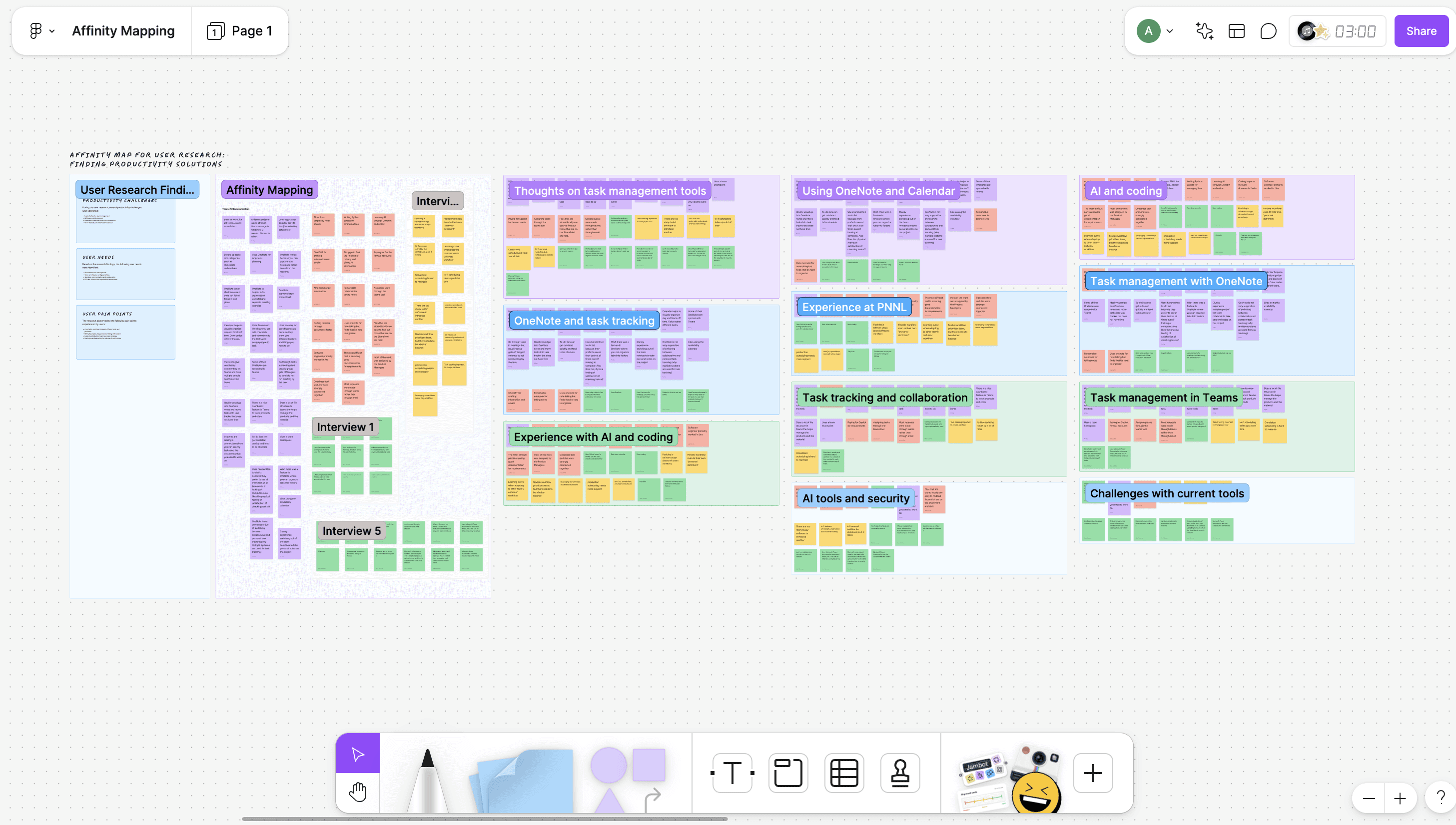Viewport: 1456px width, 825px height.
Task: Open the user avatar A
Action: pos(1148,30)
